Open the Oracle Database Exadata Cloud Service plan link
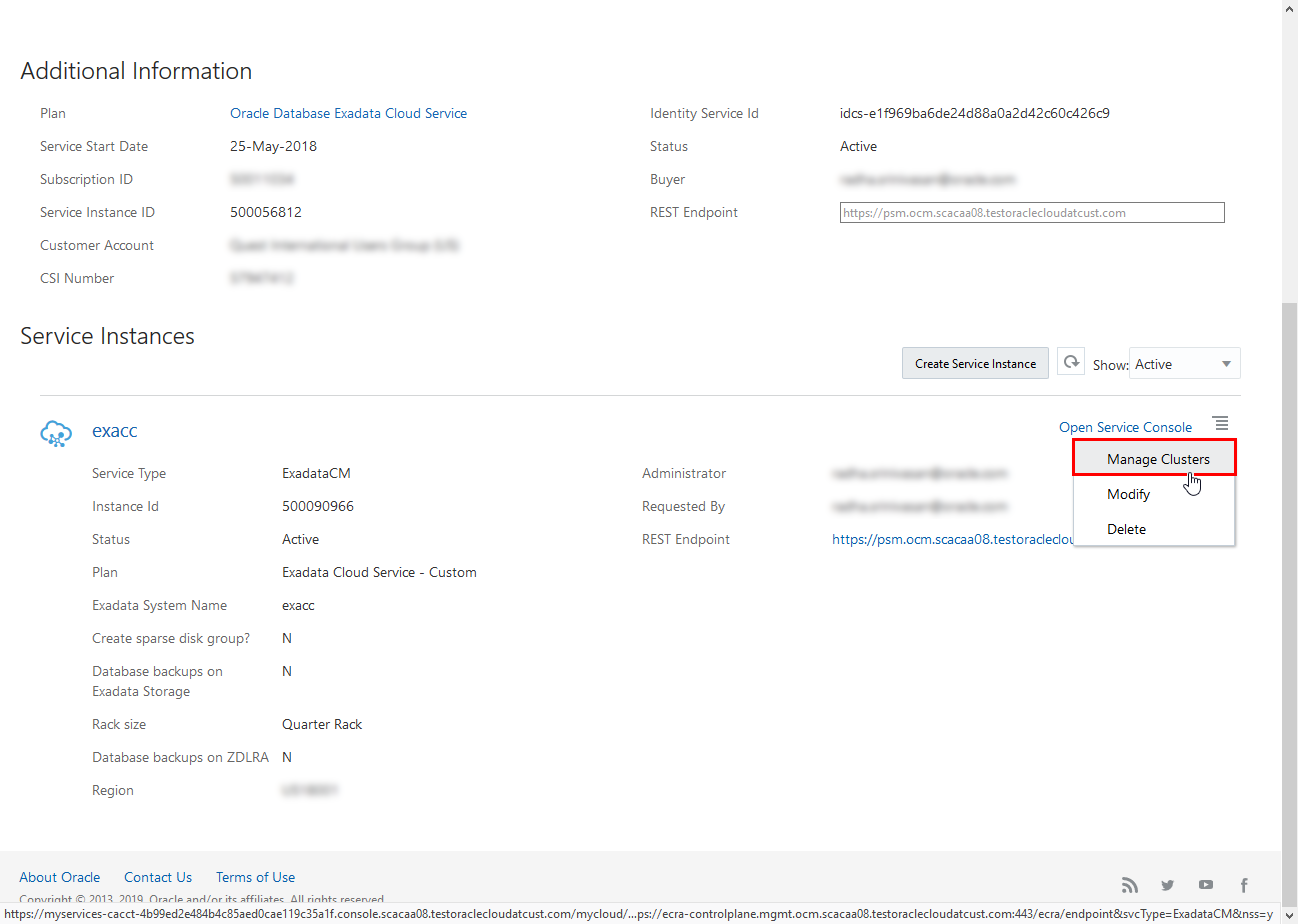 tap(348, 113)
